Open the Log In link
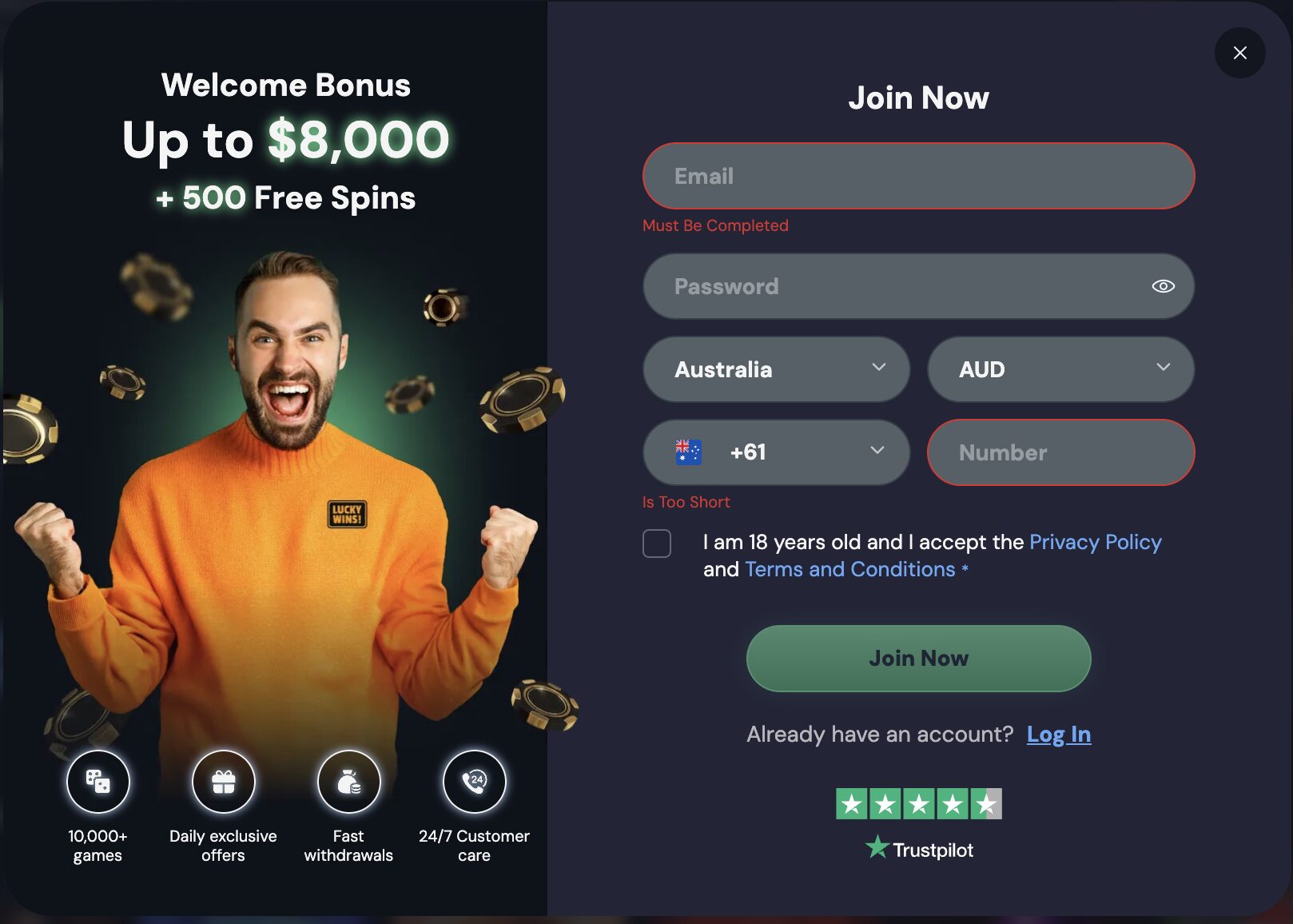Viewport: 1293px width, 924px height. (1059, 735)
